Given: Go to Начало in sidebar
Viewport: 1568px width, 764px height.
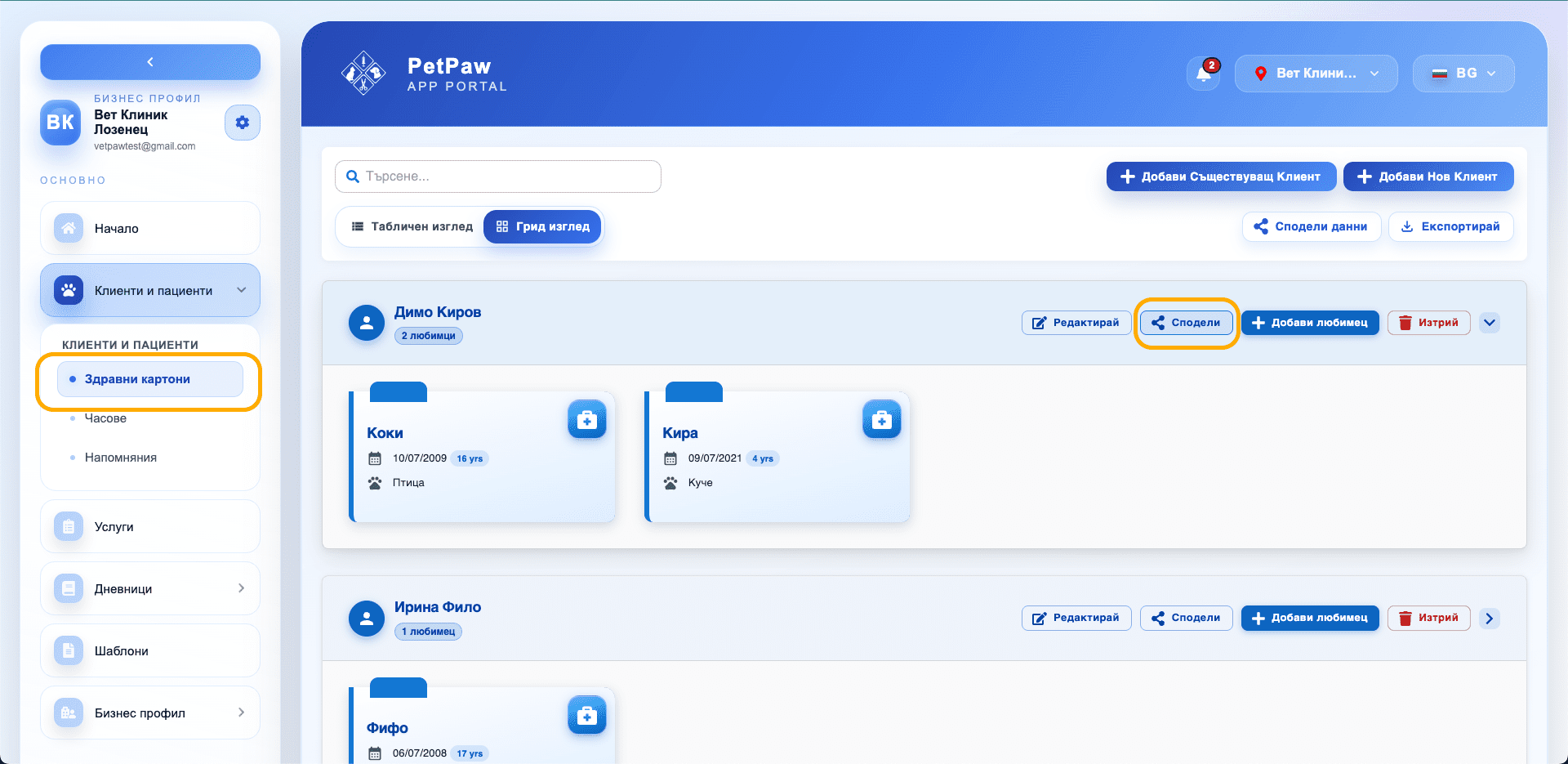Looking at the screenshot, I should [x=150, y=228].
